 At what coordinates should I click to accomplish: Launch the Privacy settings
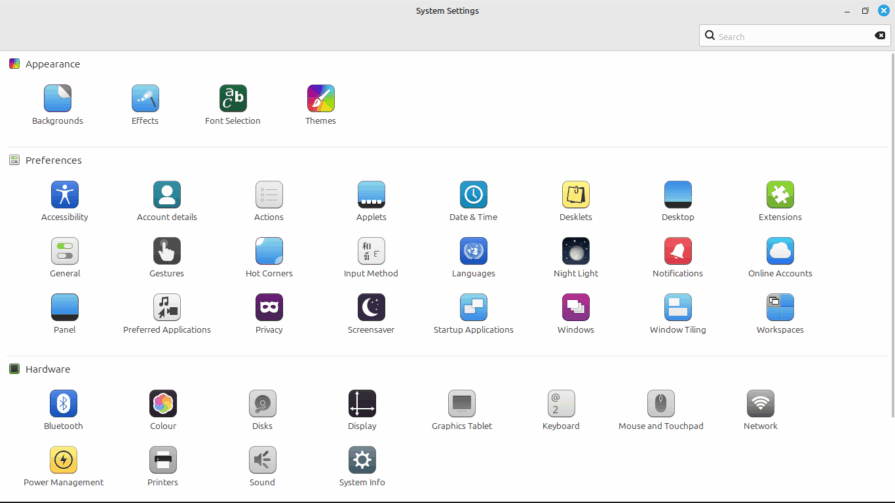269,307
